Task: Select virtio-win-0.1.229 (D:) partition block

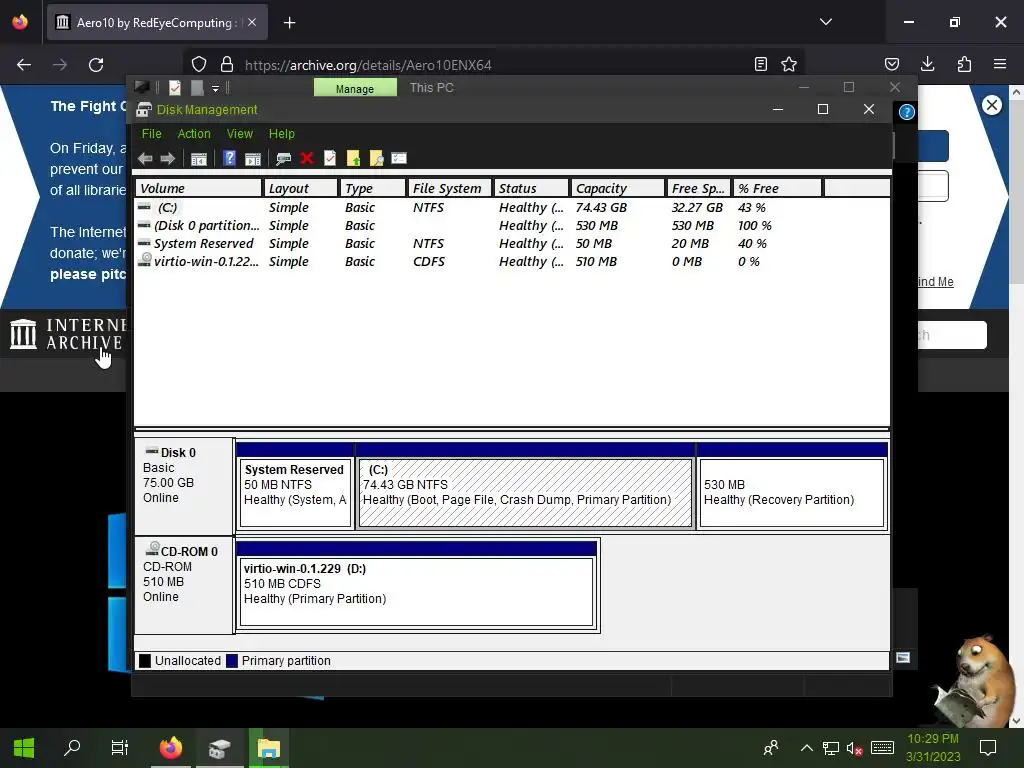Action: 417,584
